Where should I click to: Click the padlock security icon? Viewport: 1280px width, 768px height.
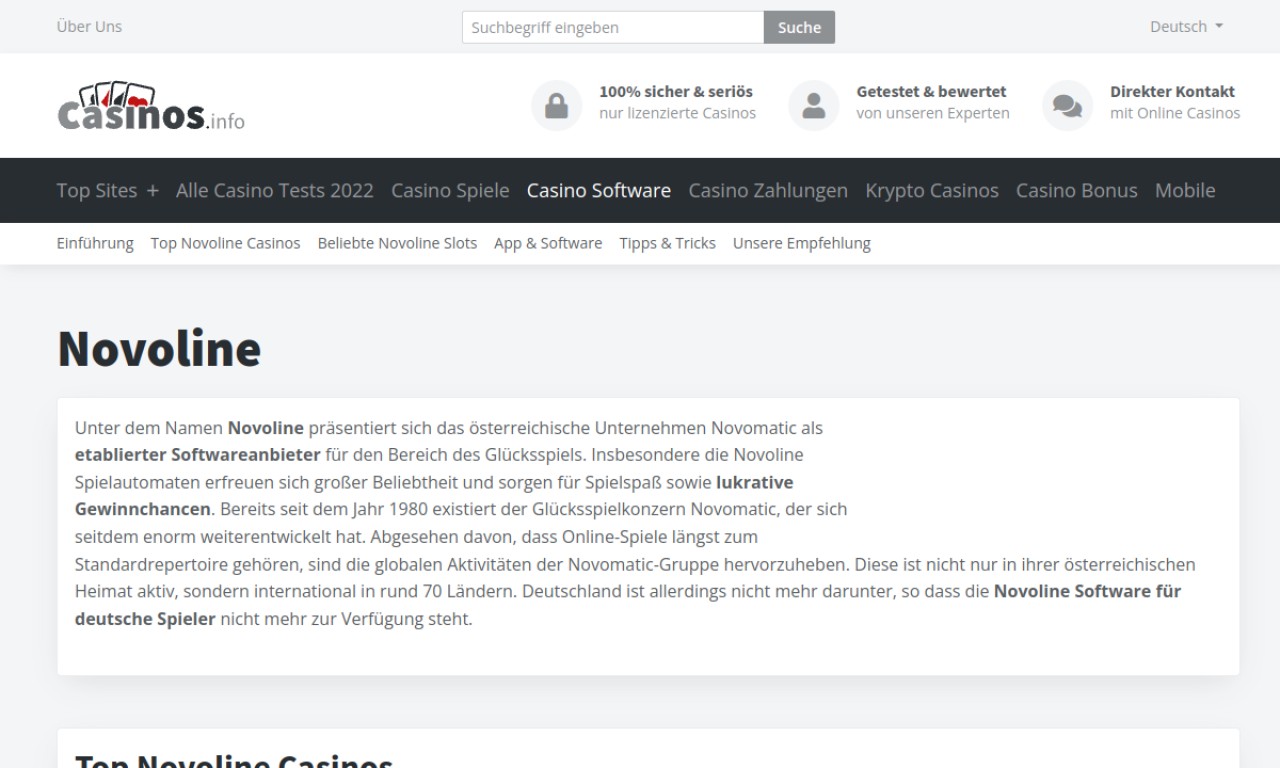556,106
